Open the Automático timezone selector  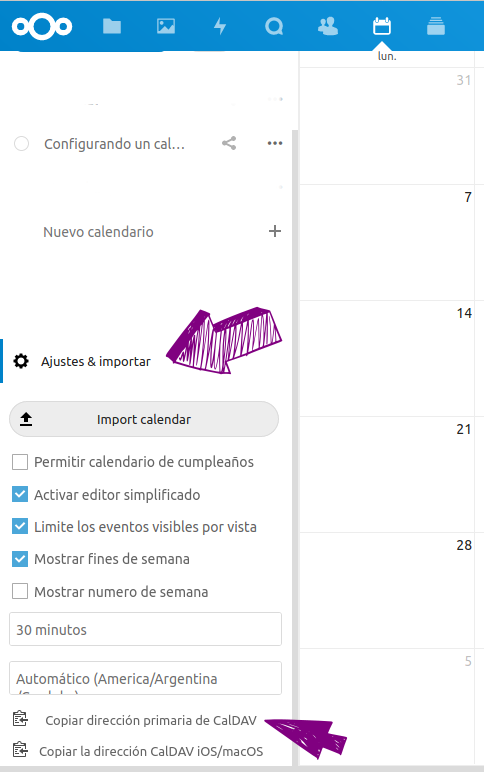(x=145, y=678)
